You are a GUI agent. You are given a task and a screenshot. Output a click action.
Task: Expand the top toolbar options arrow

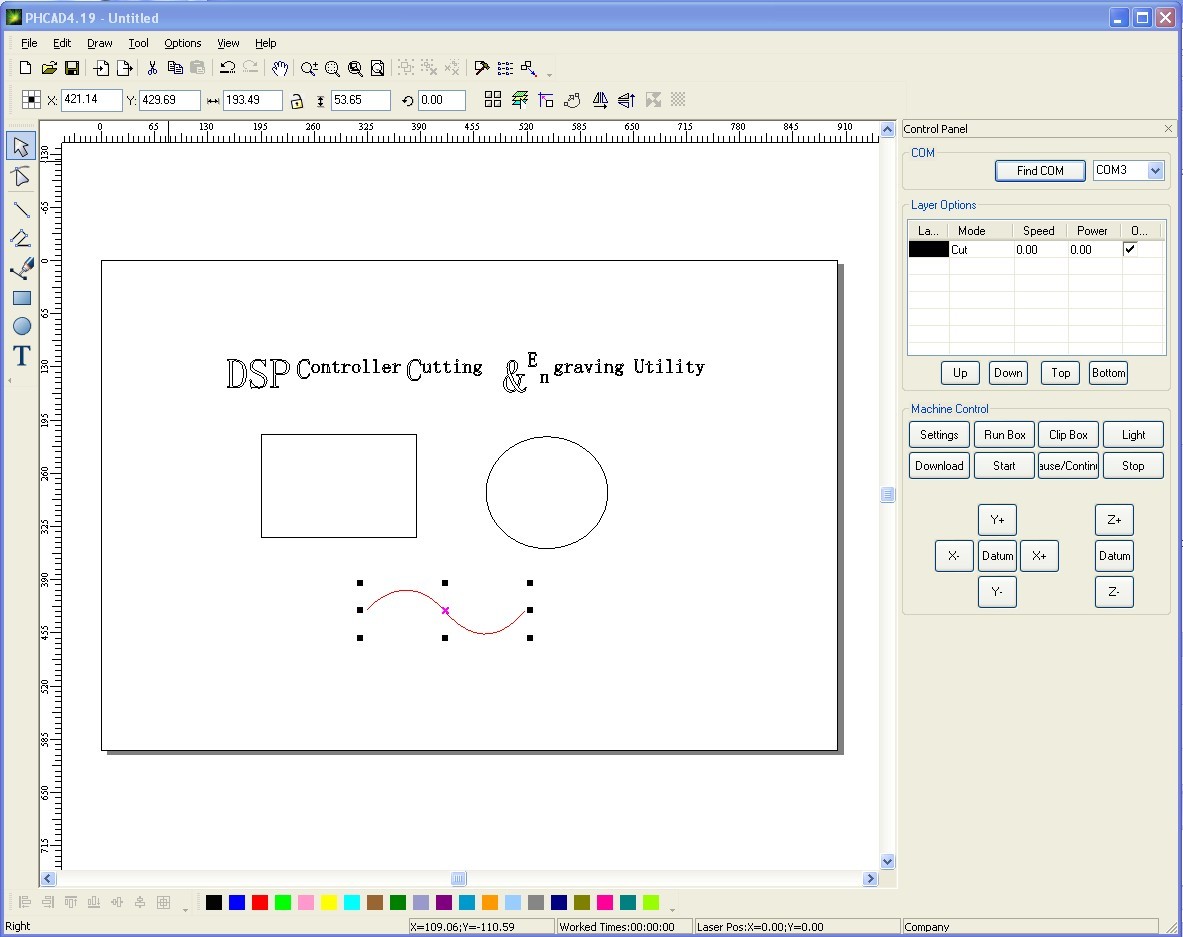[x=549, y=74]
